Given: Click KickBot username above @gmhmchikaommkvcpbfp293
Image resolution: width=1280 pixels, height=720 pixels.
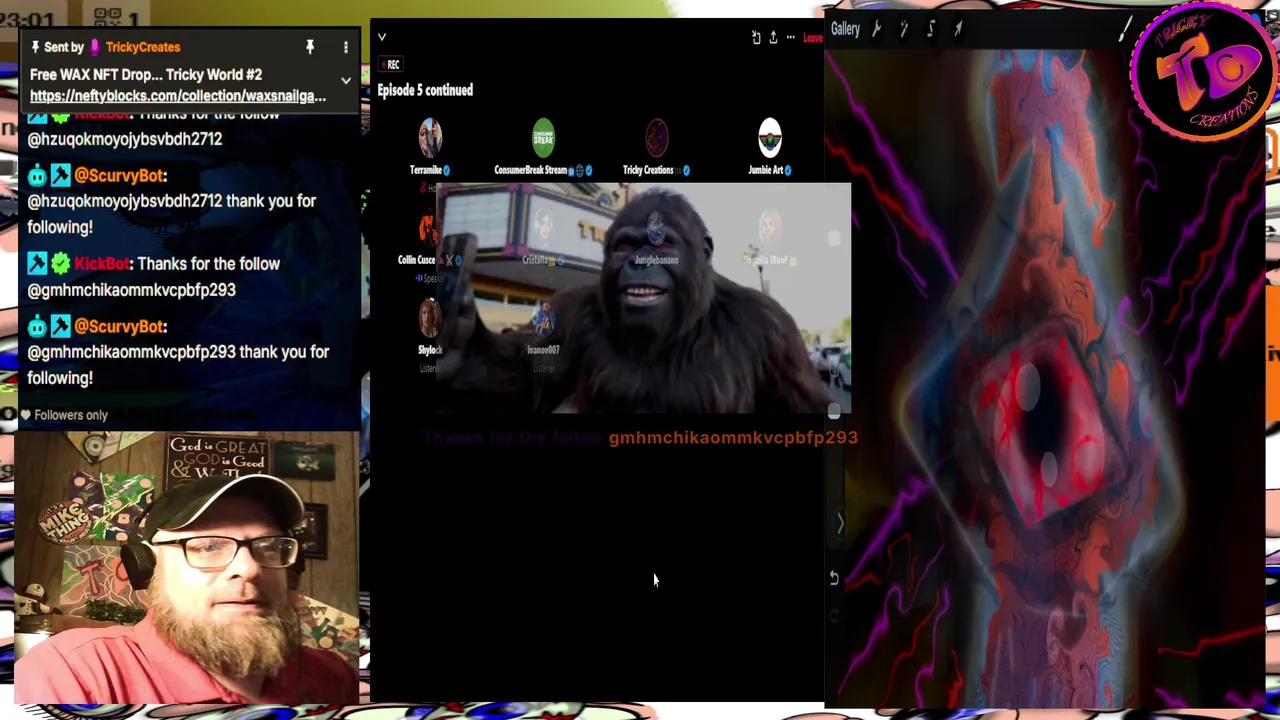Looking at the screenshot, I should 102,264.
